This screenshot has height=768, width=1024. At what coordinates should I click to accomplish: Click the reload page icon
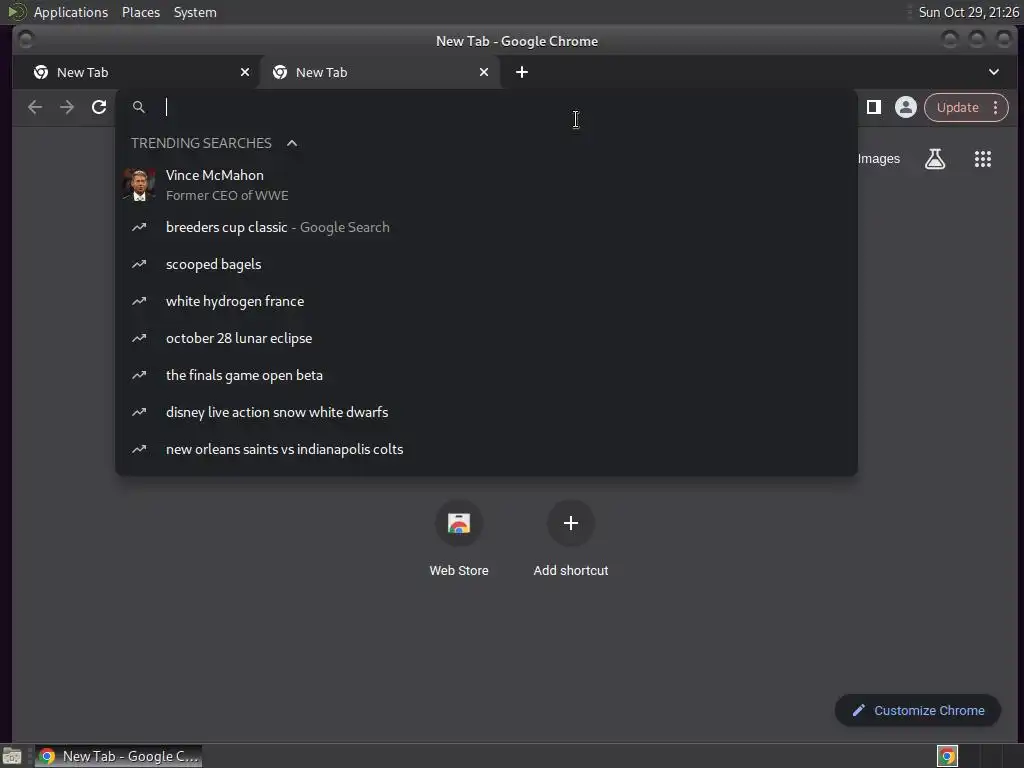coord(99,107)
